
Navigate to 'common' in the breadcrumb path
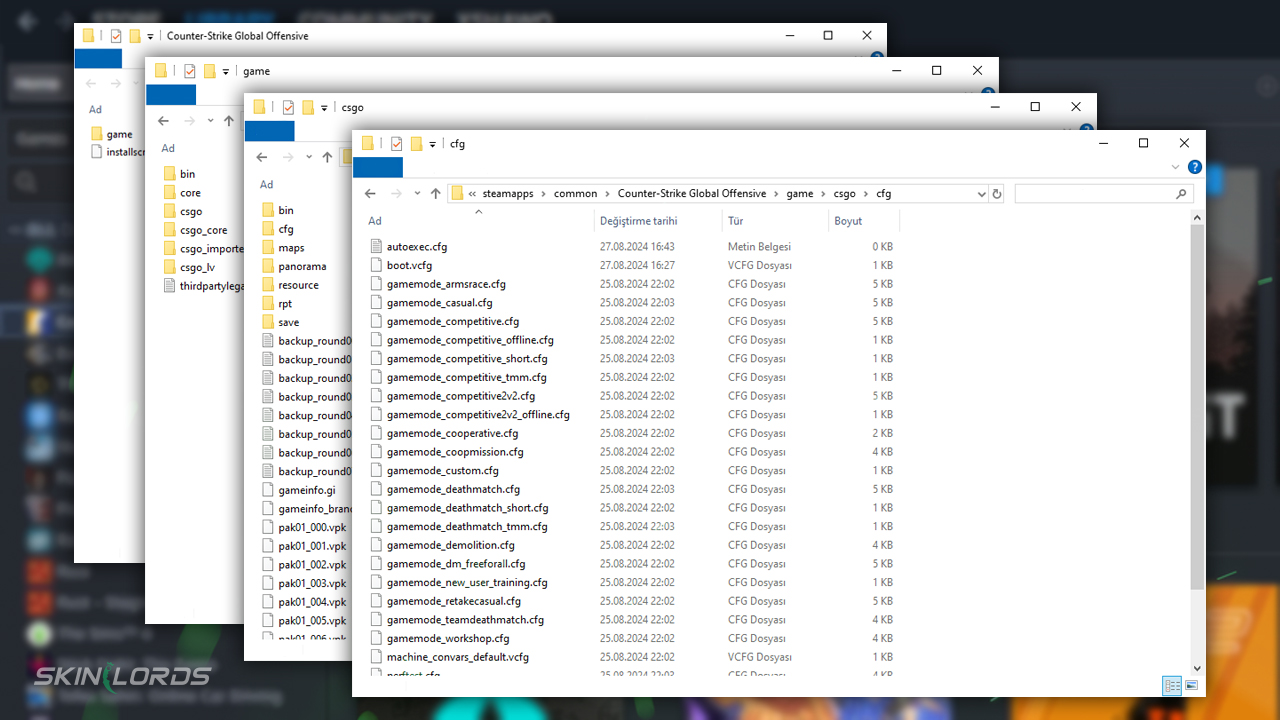(575, 194)
